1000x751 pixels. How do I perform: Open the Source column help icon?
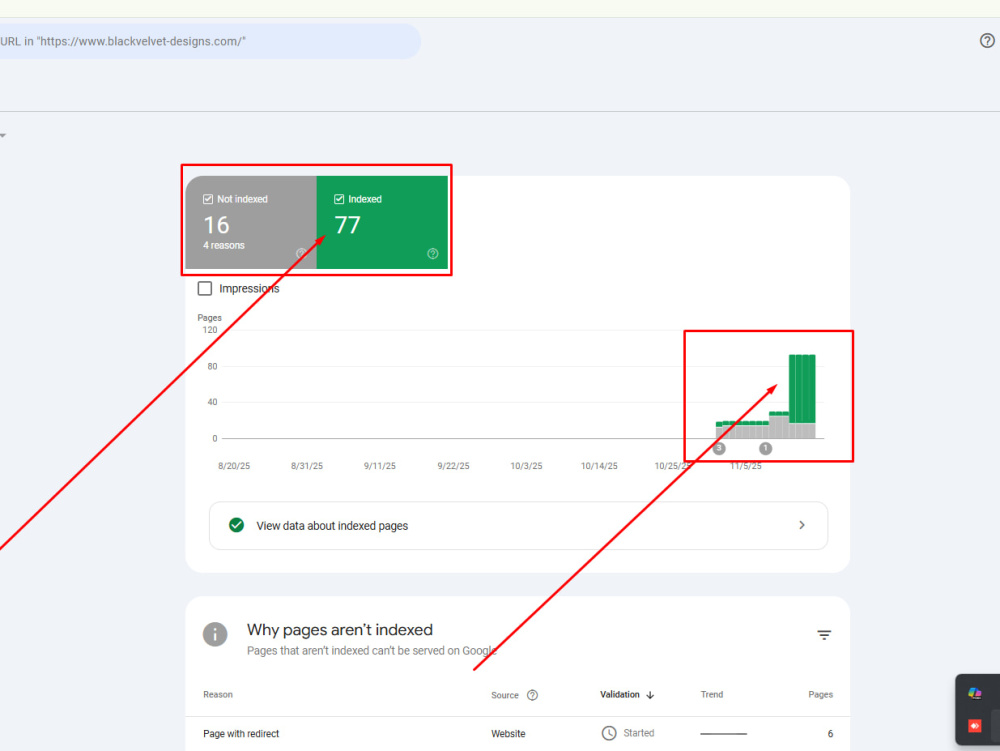(x=533, y=695)
